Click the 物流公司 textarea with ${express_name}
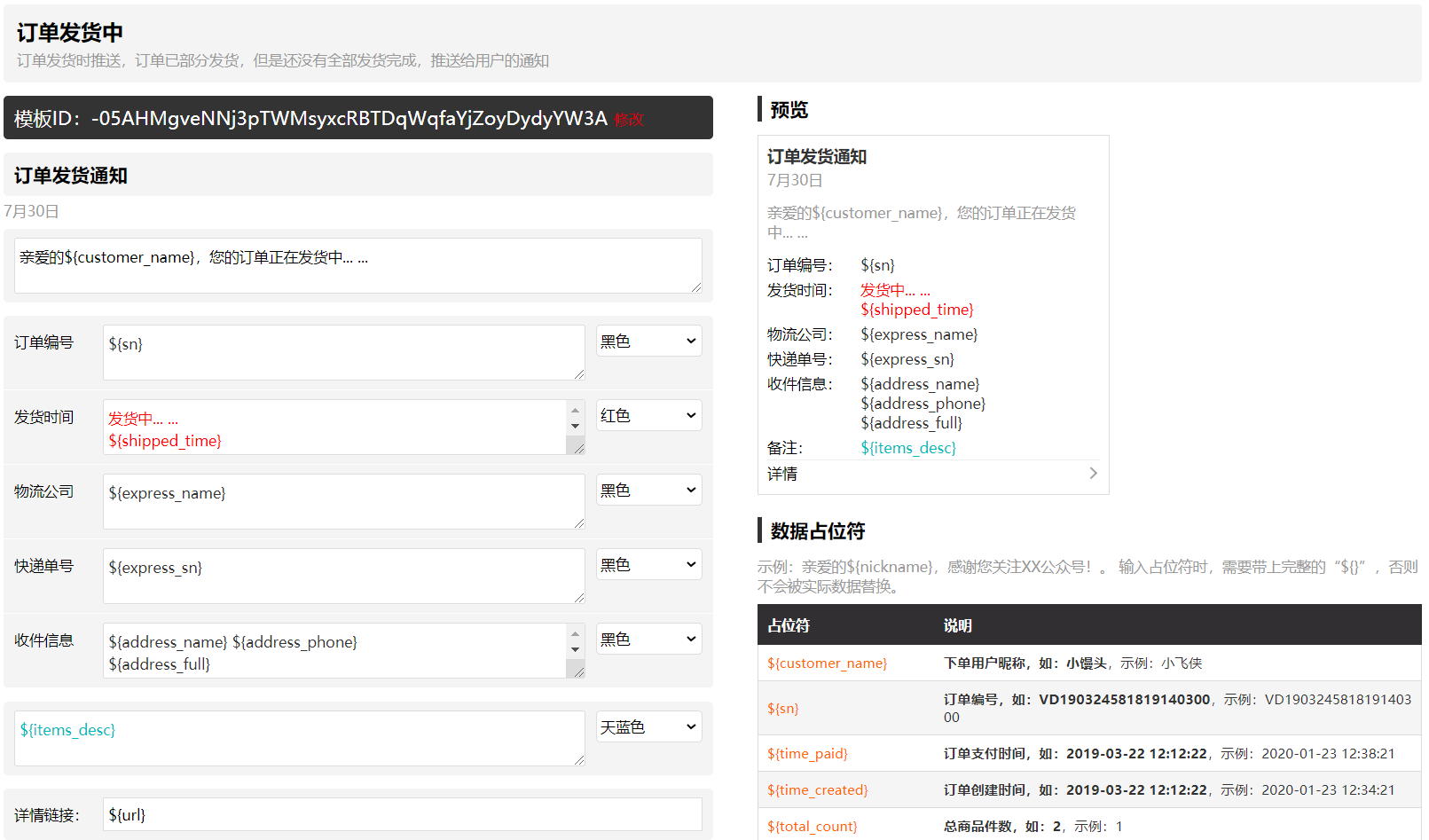The height and width of the screenshot is (840, 1429). (x=343, y=501)
